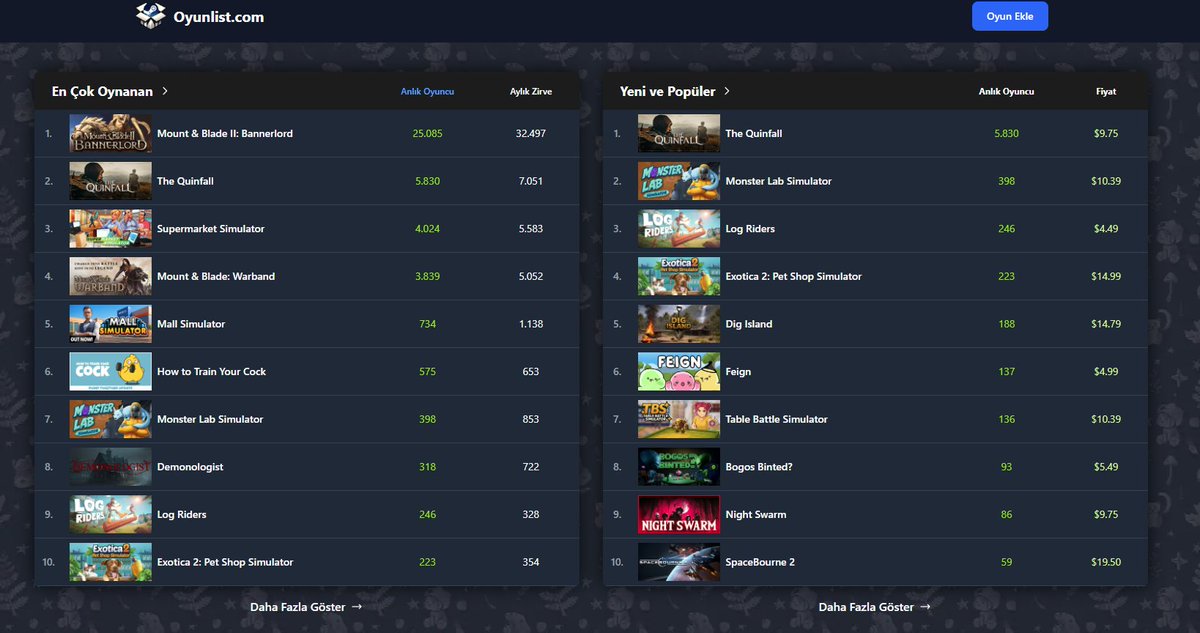The image size is (1200, 633).
Task: Open Monster Lab Simulator thumbnail in most played
Action: pyautogui.click(x=111, y=419)
